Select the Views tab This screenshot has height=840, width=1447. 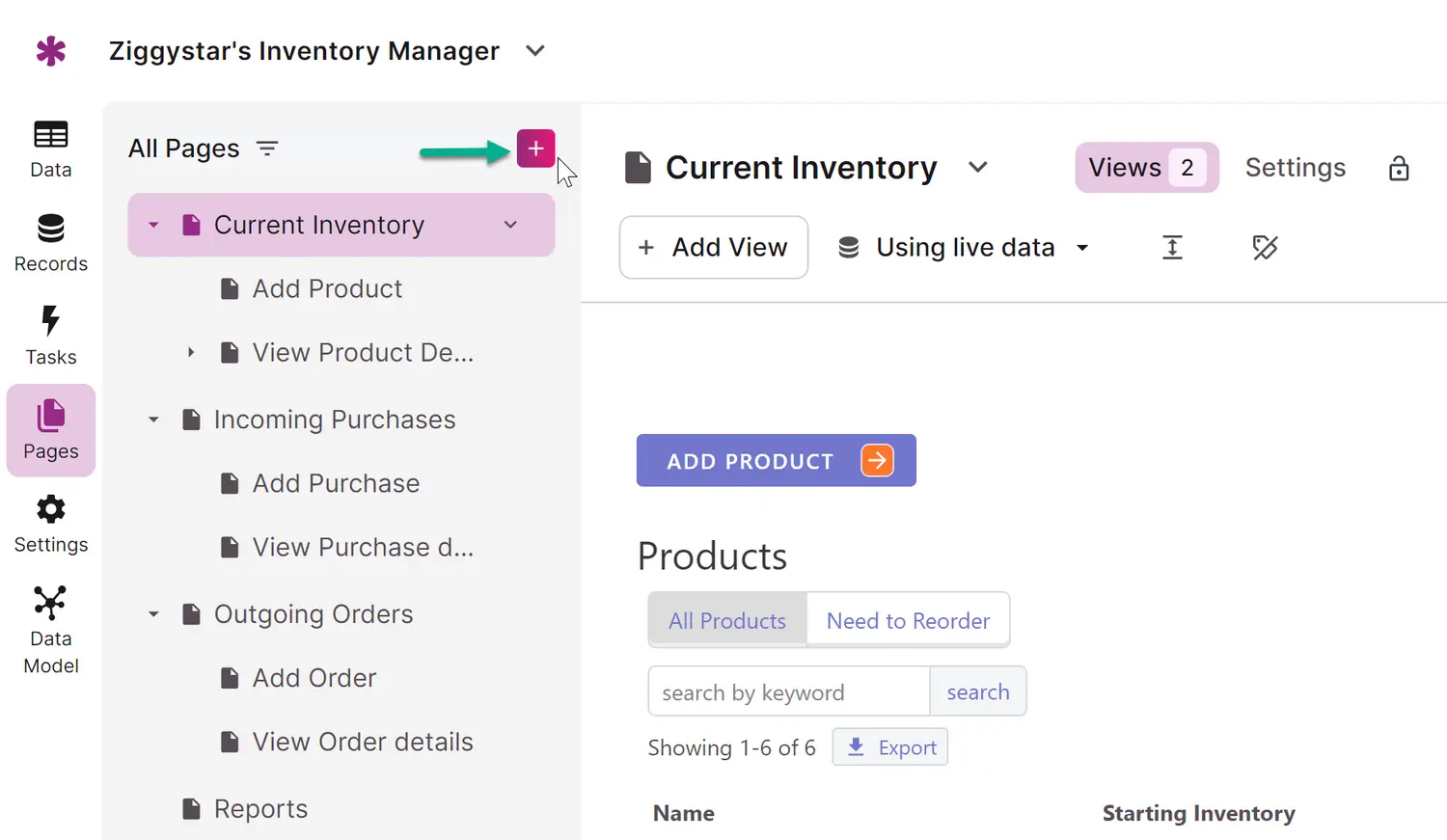(x=1146, y=168)
